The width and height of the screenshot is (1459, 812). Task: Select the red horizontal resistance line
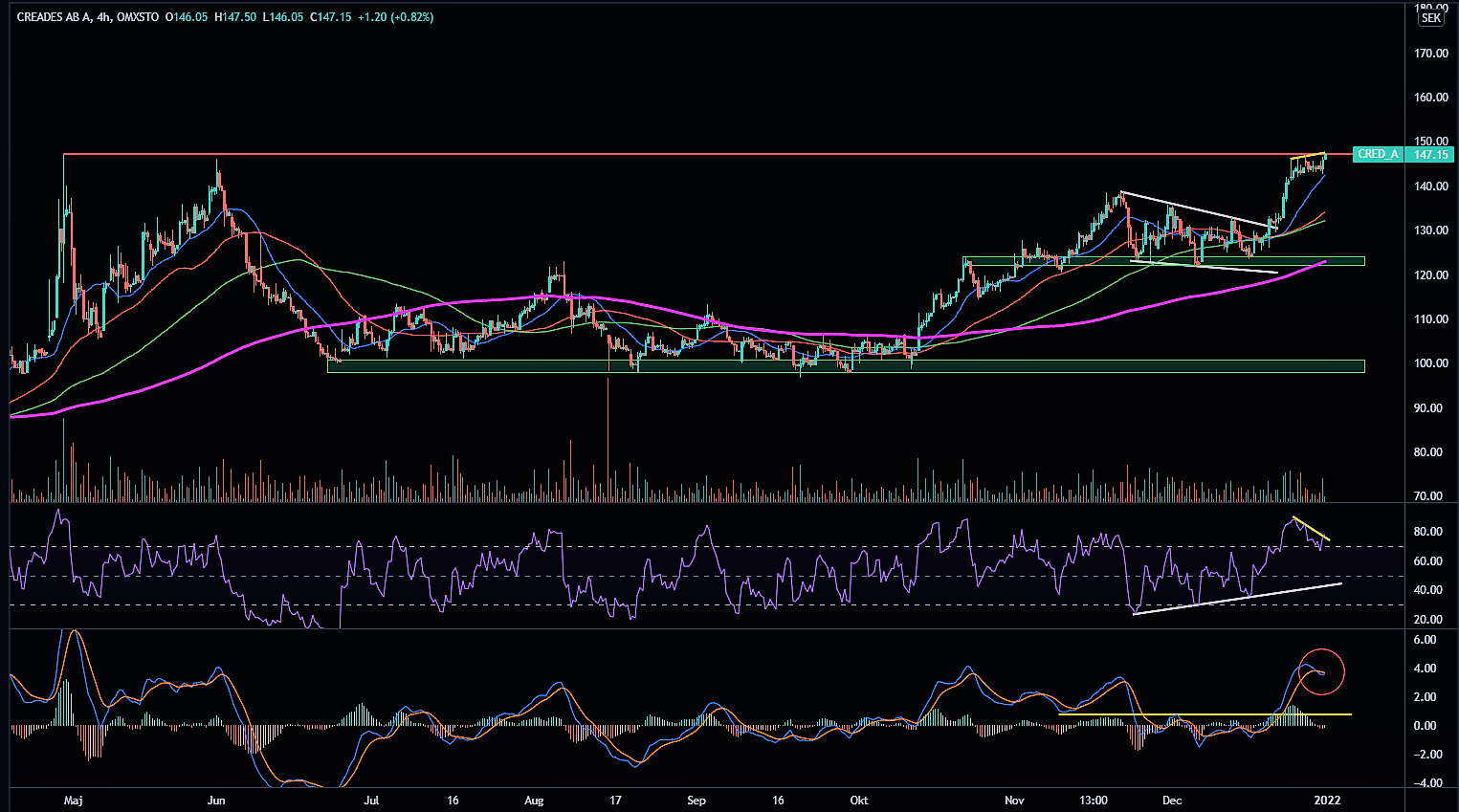click(670, 154)
